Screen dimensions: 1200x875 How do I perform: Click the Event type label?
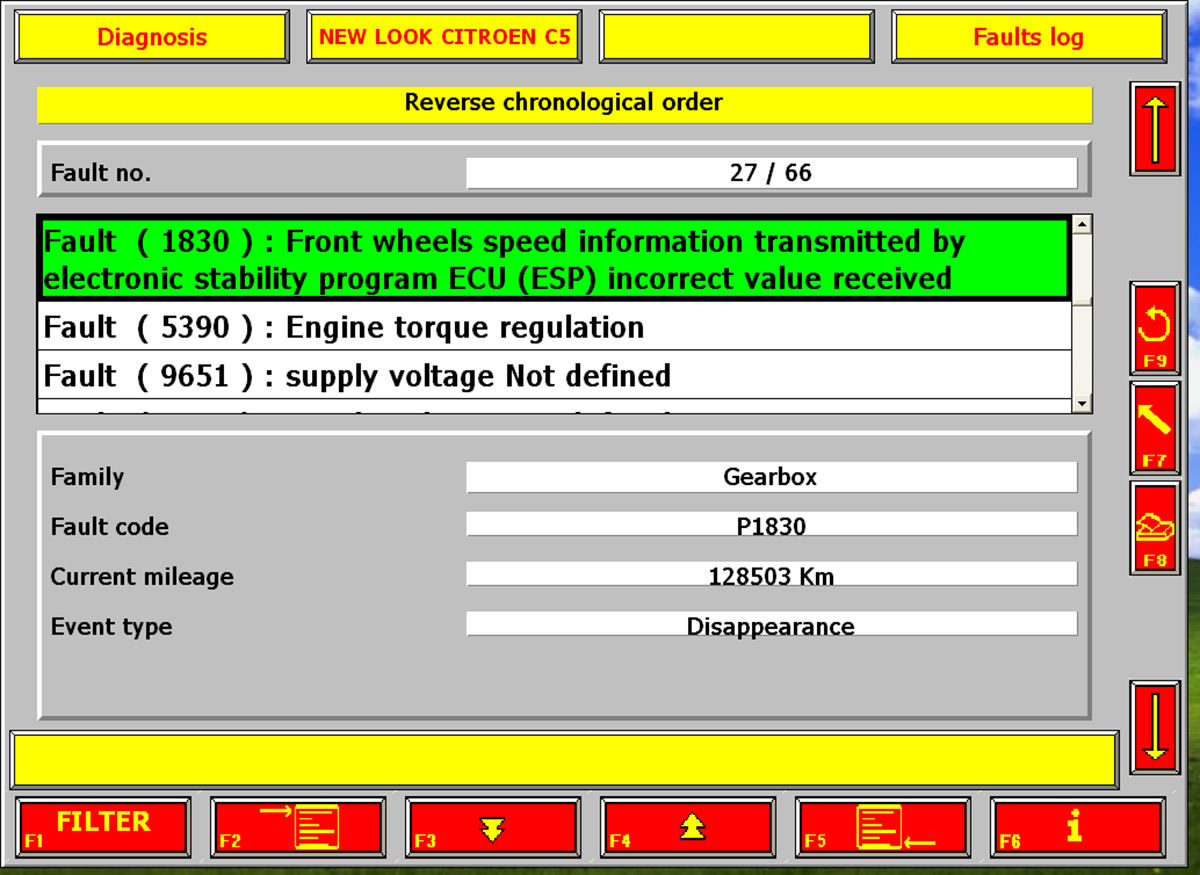click(x=111, y=627)
